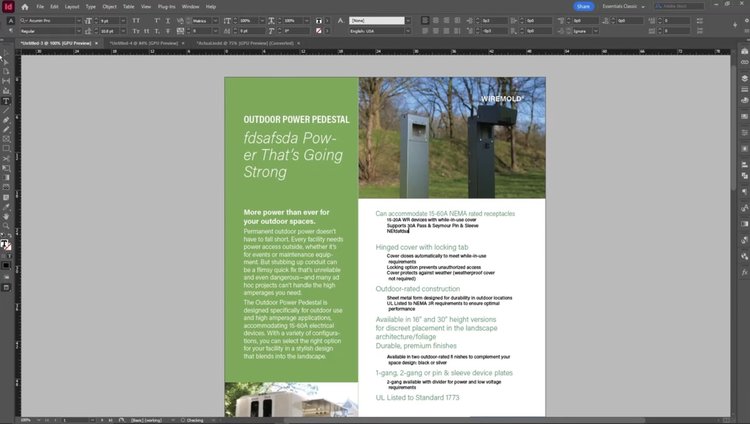
Task: Click the preflight Checking status indicator
Action: pos(192,420)
